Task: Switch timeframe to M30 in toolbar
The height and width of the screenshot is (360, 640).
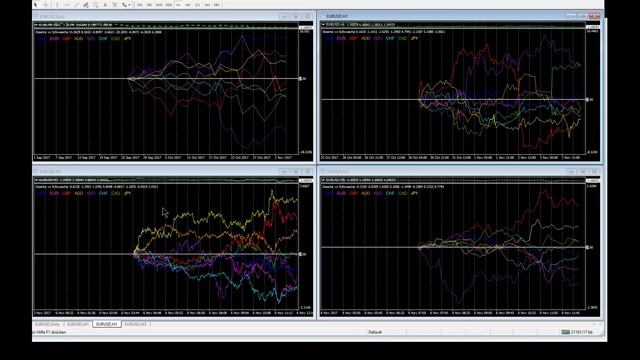Action: click(x=169, y=5)
